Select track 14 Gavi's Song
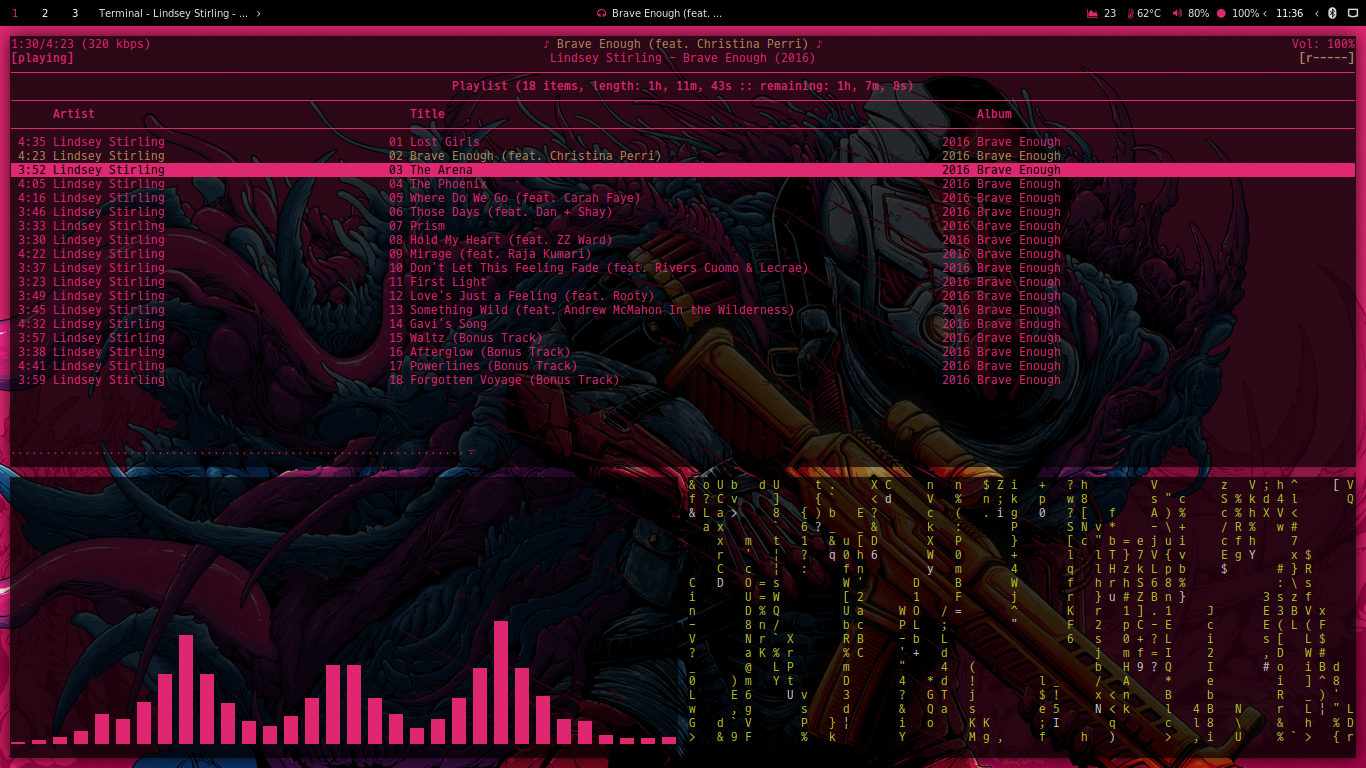 (683, 324)
